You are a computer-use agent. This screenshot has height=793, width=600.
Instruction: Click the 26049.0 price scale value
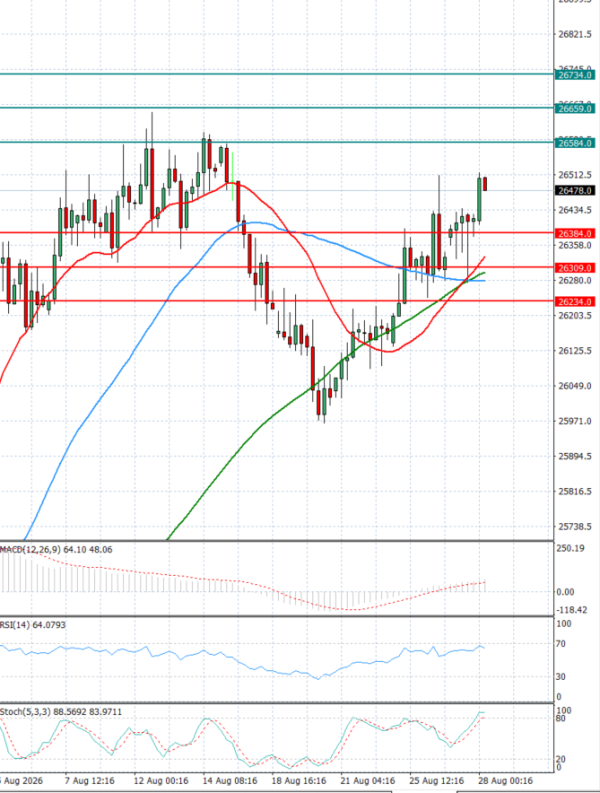pyautogui.click(x=575, y=386)
